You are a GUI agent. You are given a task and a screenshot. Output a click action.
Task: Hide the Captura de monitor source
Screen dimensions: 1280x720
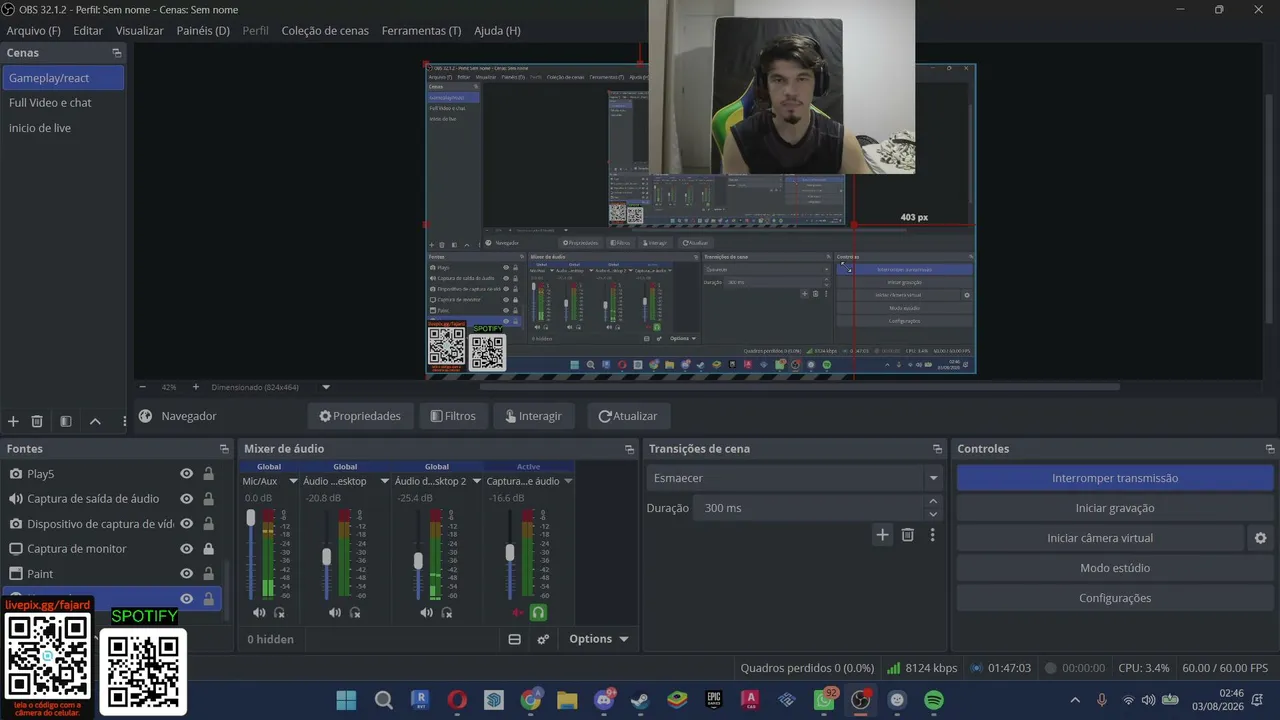click(x=186, y=549)
